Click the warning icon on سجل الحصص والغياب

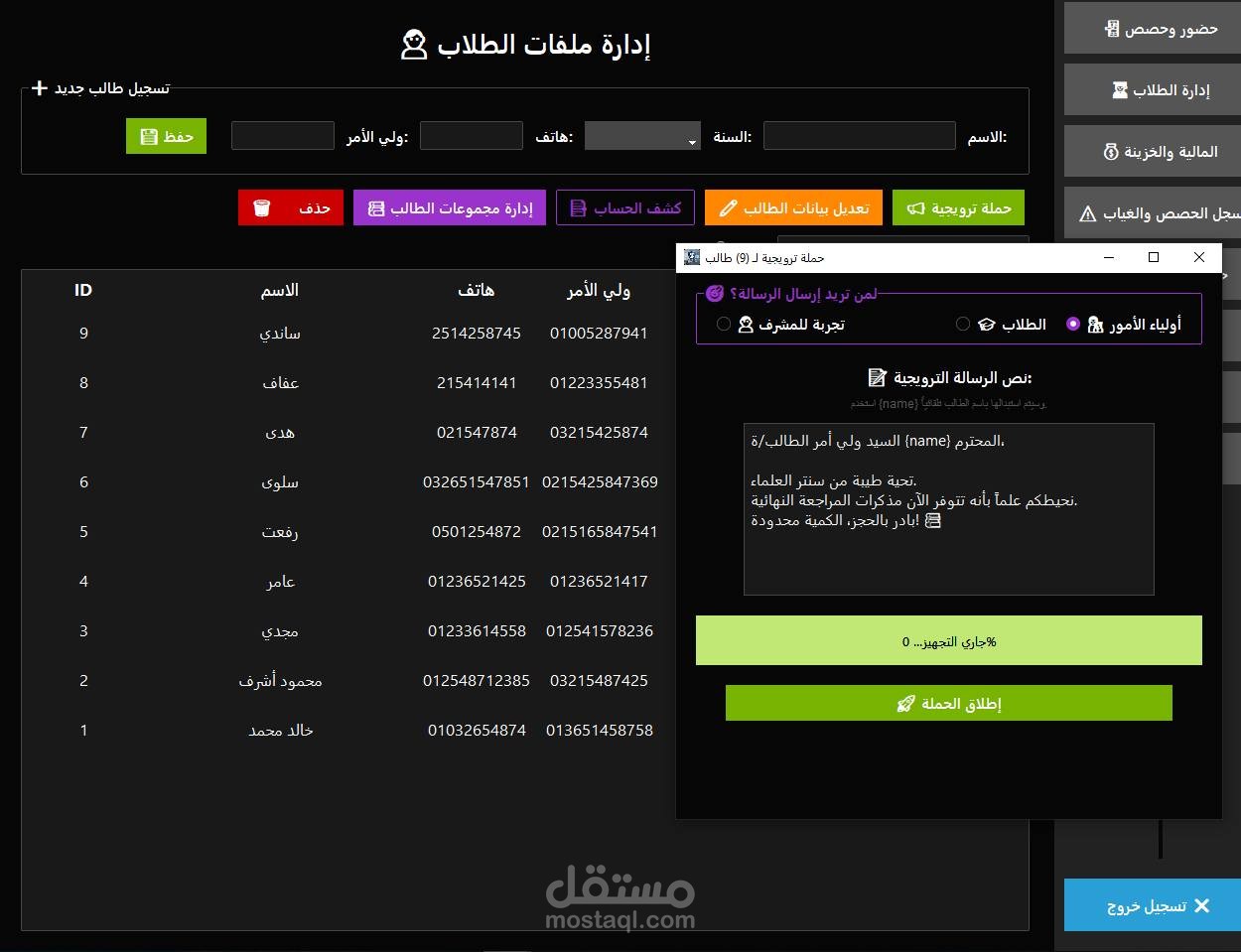pos(1086,212)
